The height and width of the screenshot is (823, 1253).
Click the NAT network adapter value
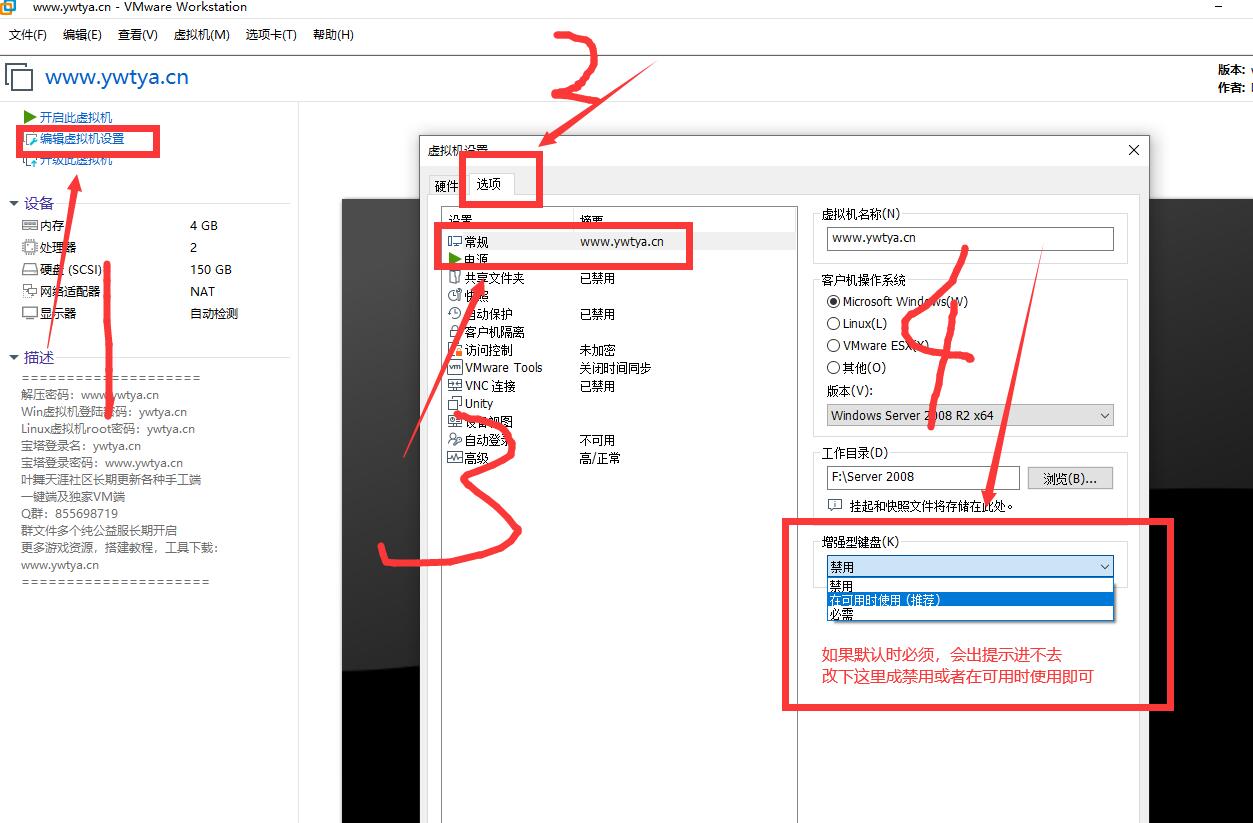(x=202, y=292)
